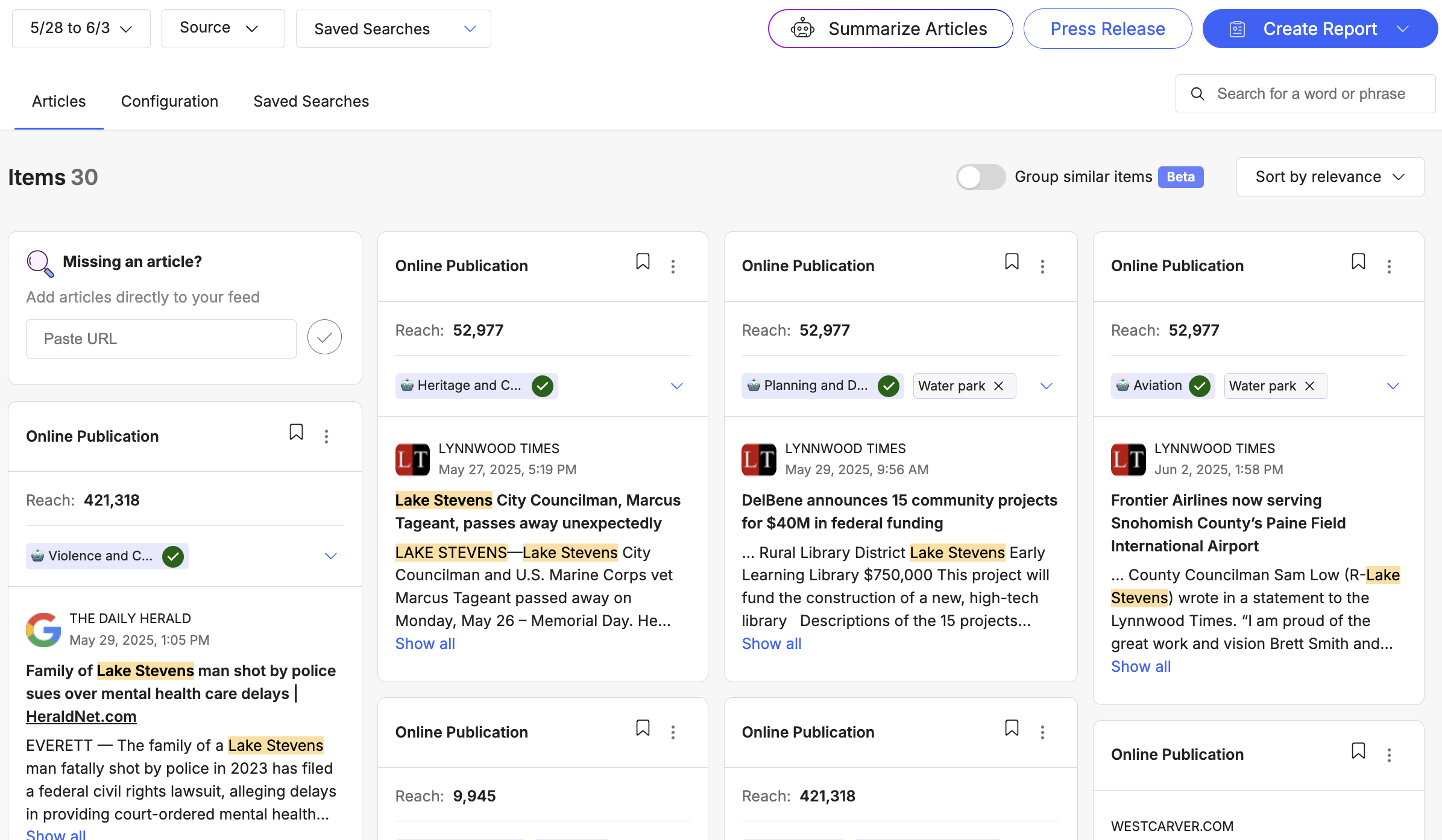The height and width of the screenshot is (840, 1442).
Task: Expand tags on Daily Herald card
Action: pos(331,556)
